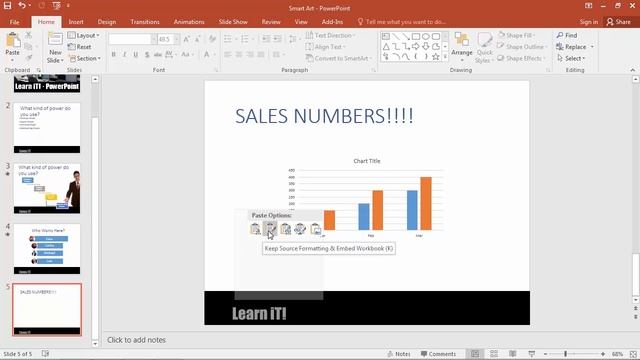Click the Format Painter brush icon
The height and width of the screenshot is (360, 640).
tap(29, 58)
